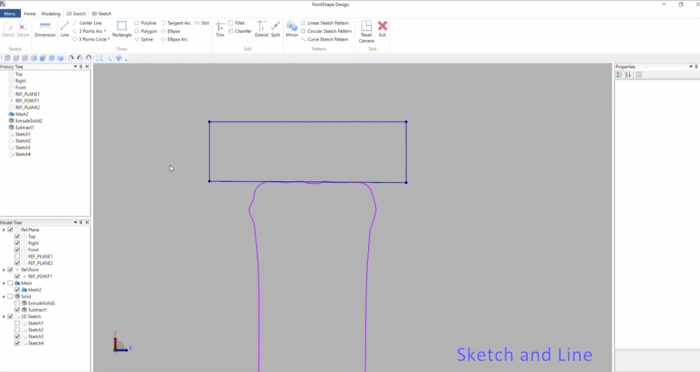Select Subtract1 in History Tree

21,127
